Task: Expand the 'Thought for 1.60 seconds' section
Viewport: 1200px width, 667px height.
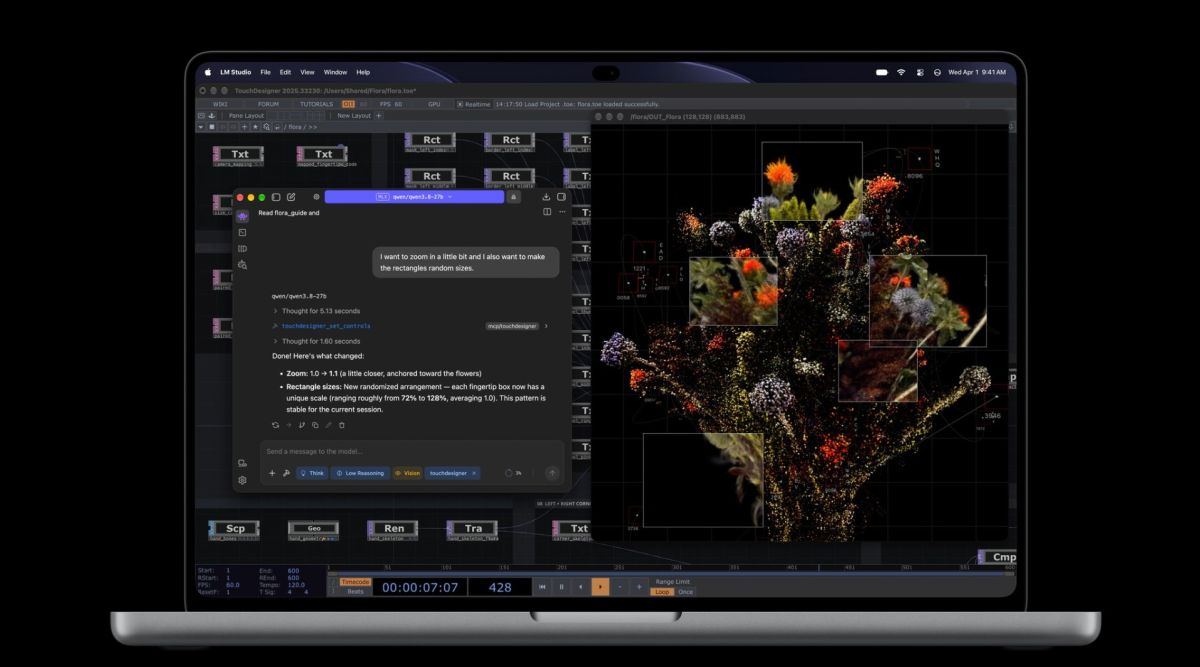Action: click(x=316, y=341)
